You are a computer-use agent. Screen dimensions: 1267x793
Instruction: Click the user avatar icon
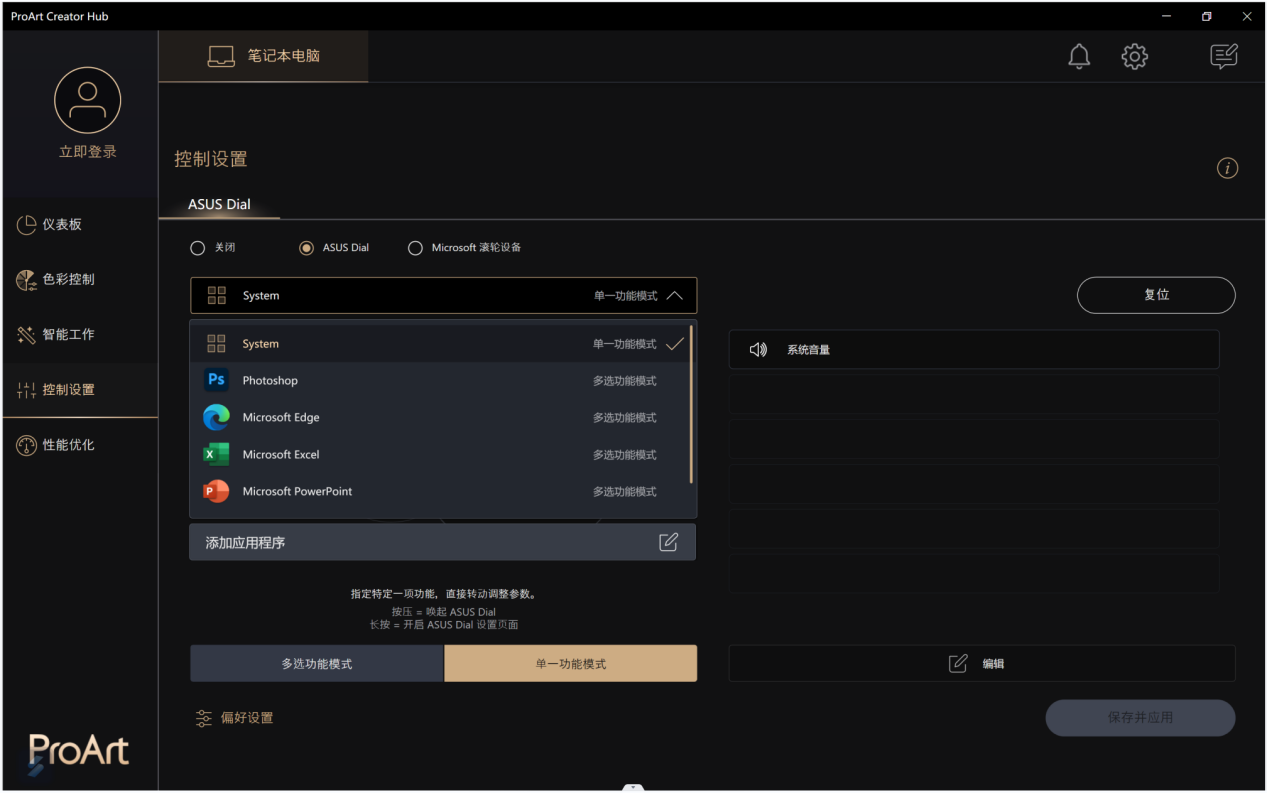[88, 101]
